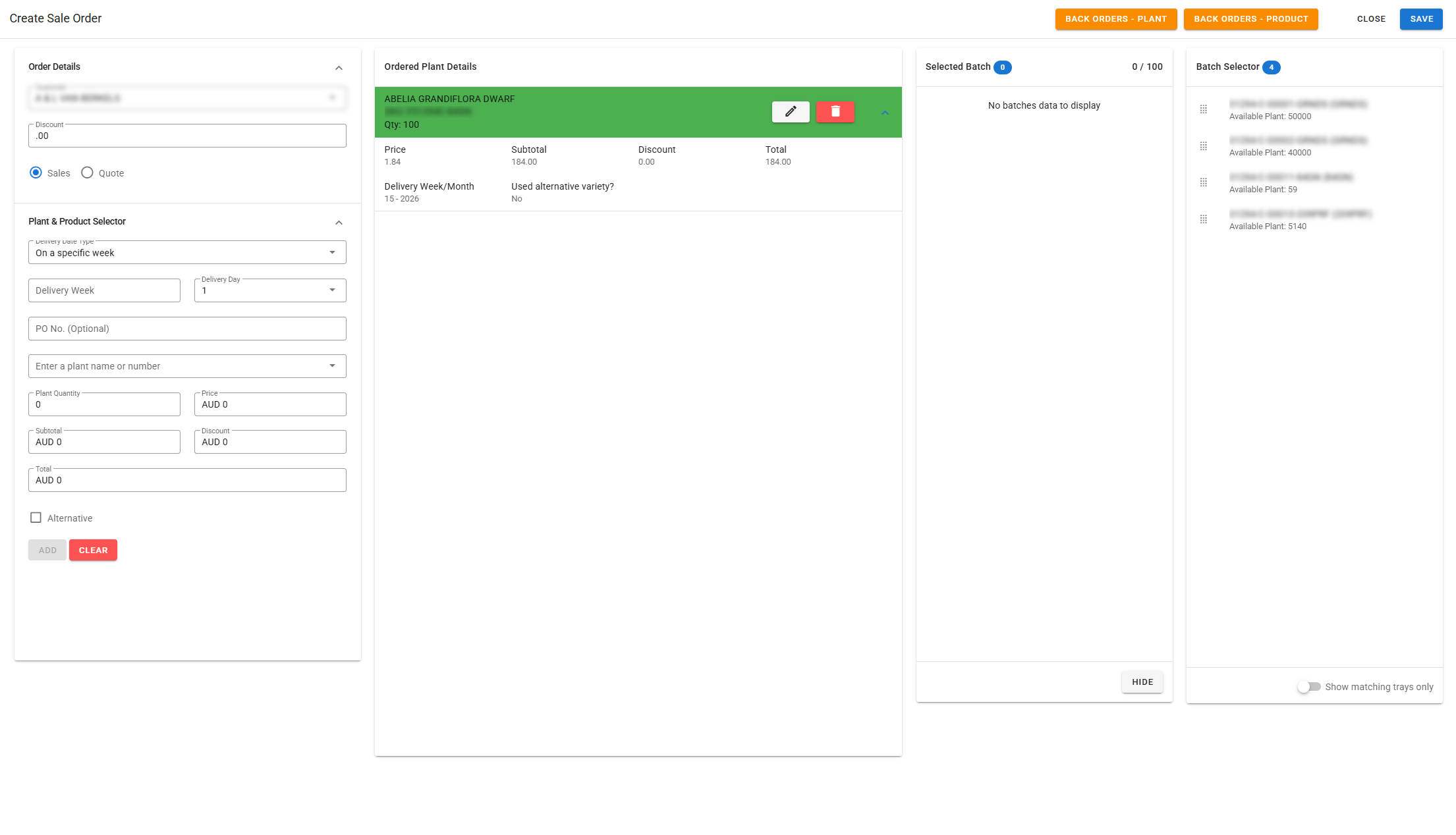Click drag handle of batch with 40000 available

click(x=1203, y=146)
